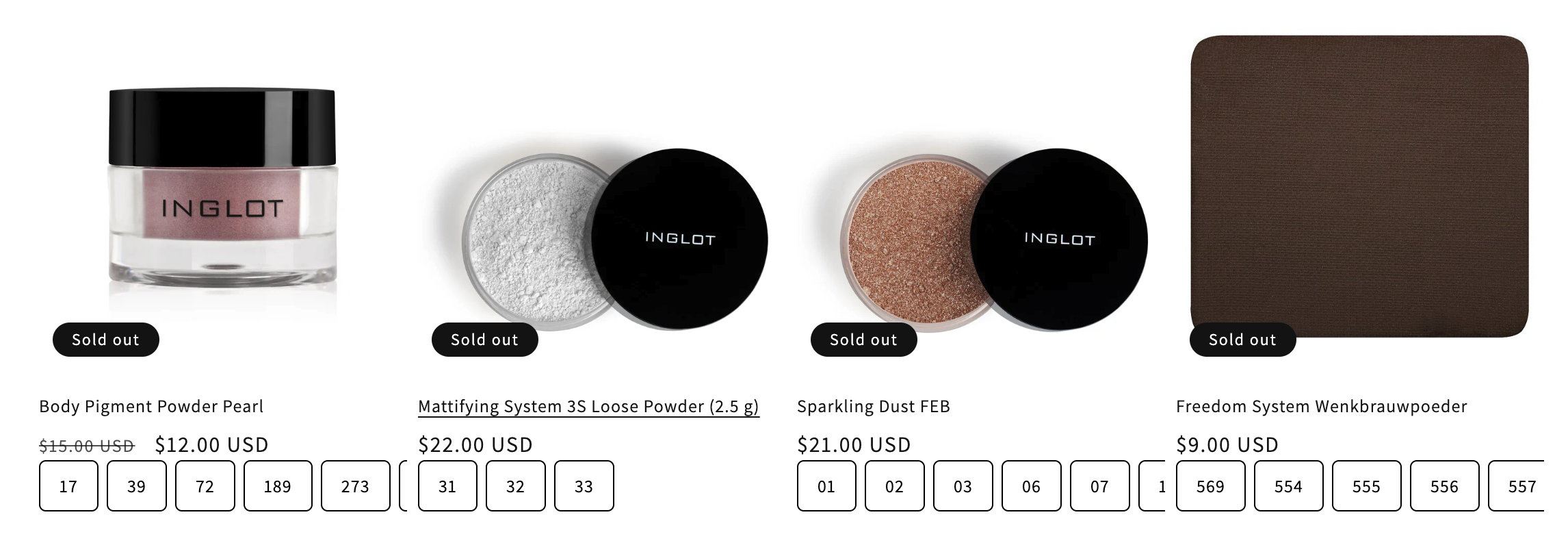
Task: Pick shade 273 variant
Action: click(355, 486)
